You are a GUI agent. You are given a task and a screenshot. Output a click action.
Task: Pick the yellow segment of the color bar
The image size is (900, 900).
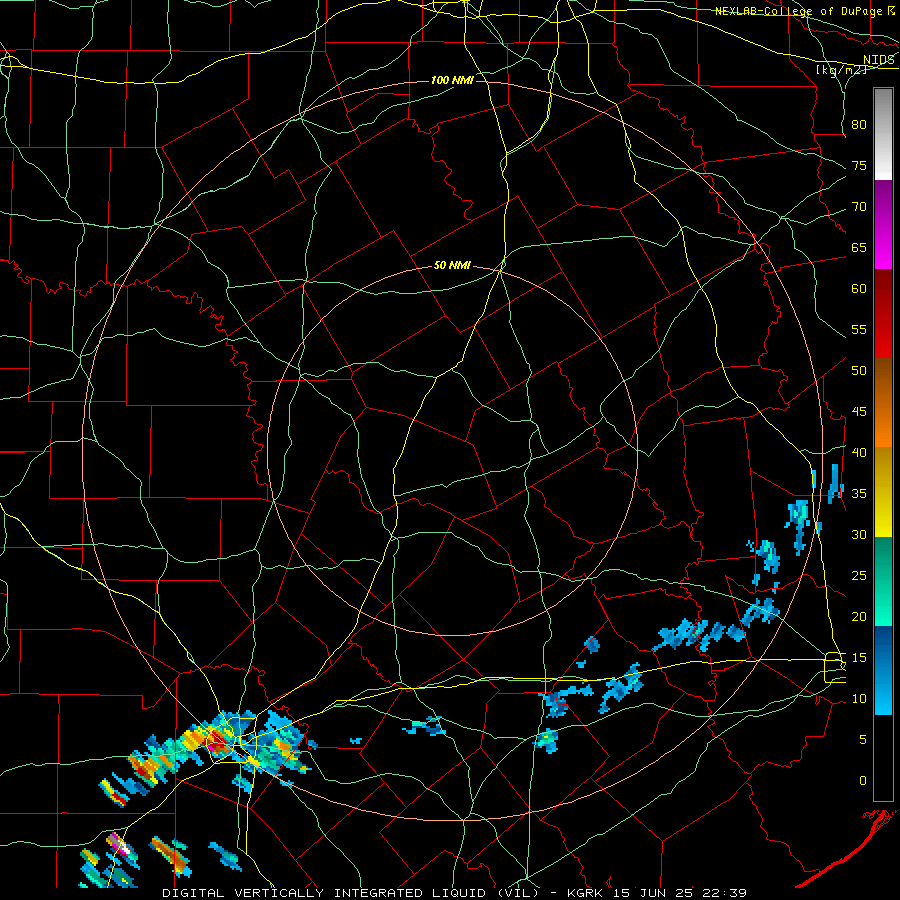click(x=883, y=492)
